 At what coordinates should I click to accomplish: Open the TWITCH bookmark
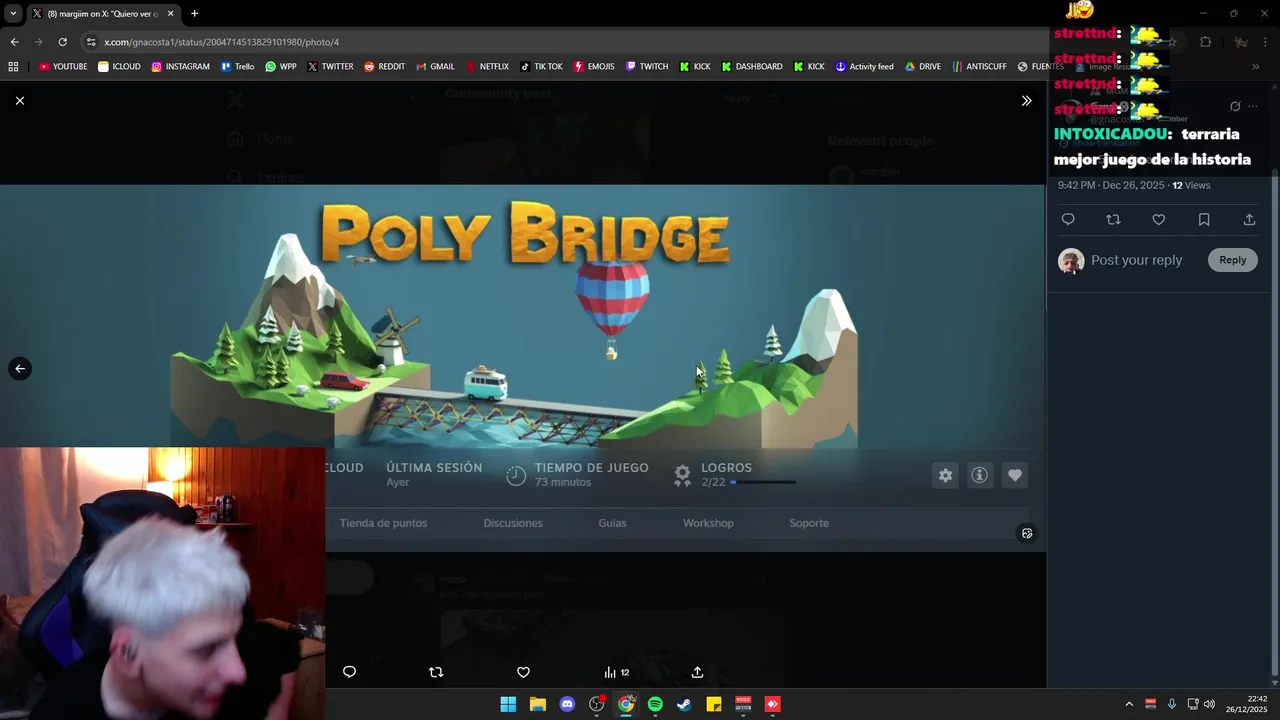(646, 67)
